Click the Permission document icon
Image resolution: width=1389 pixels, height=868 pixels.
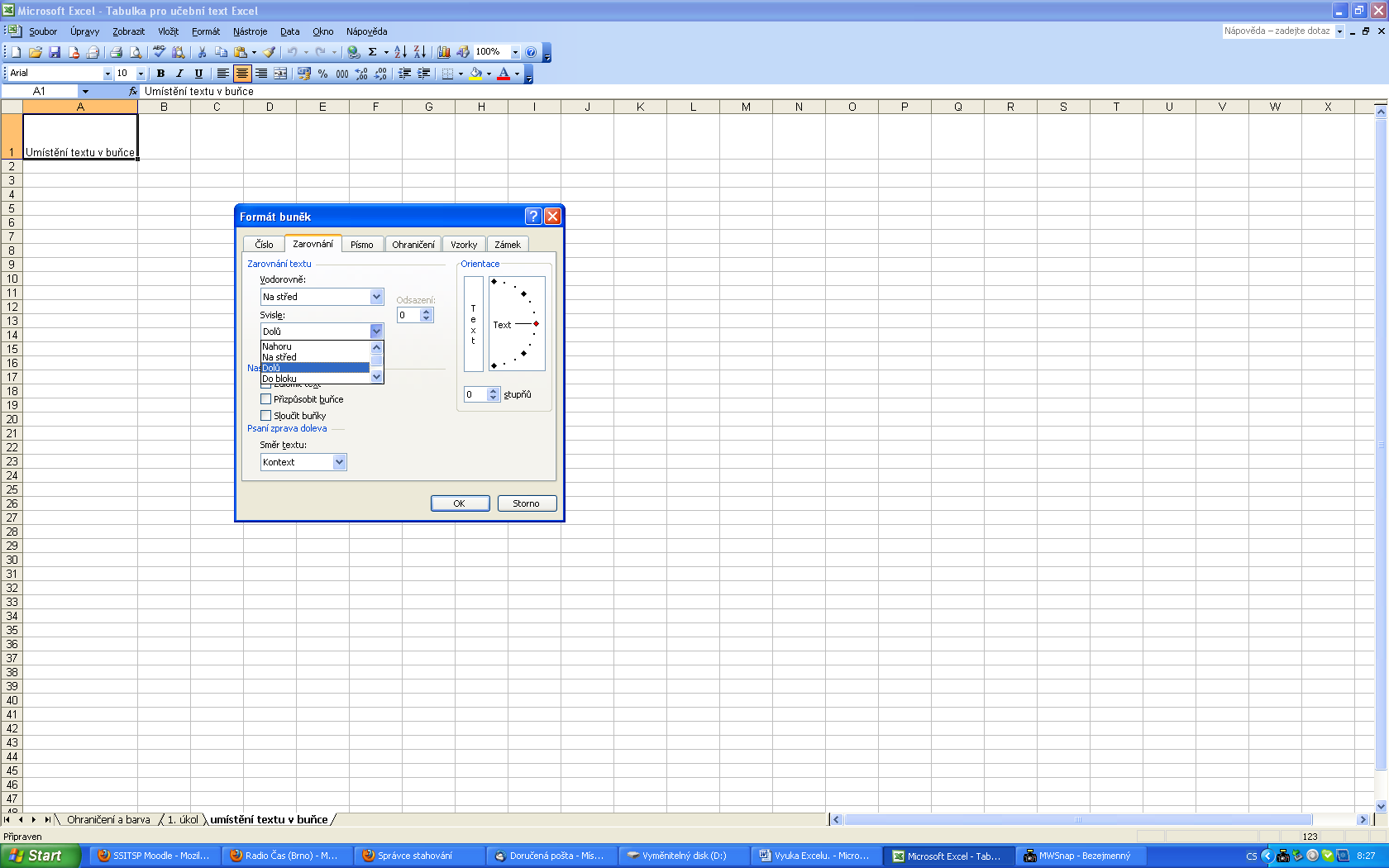point(74,52)
